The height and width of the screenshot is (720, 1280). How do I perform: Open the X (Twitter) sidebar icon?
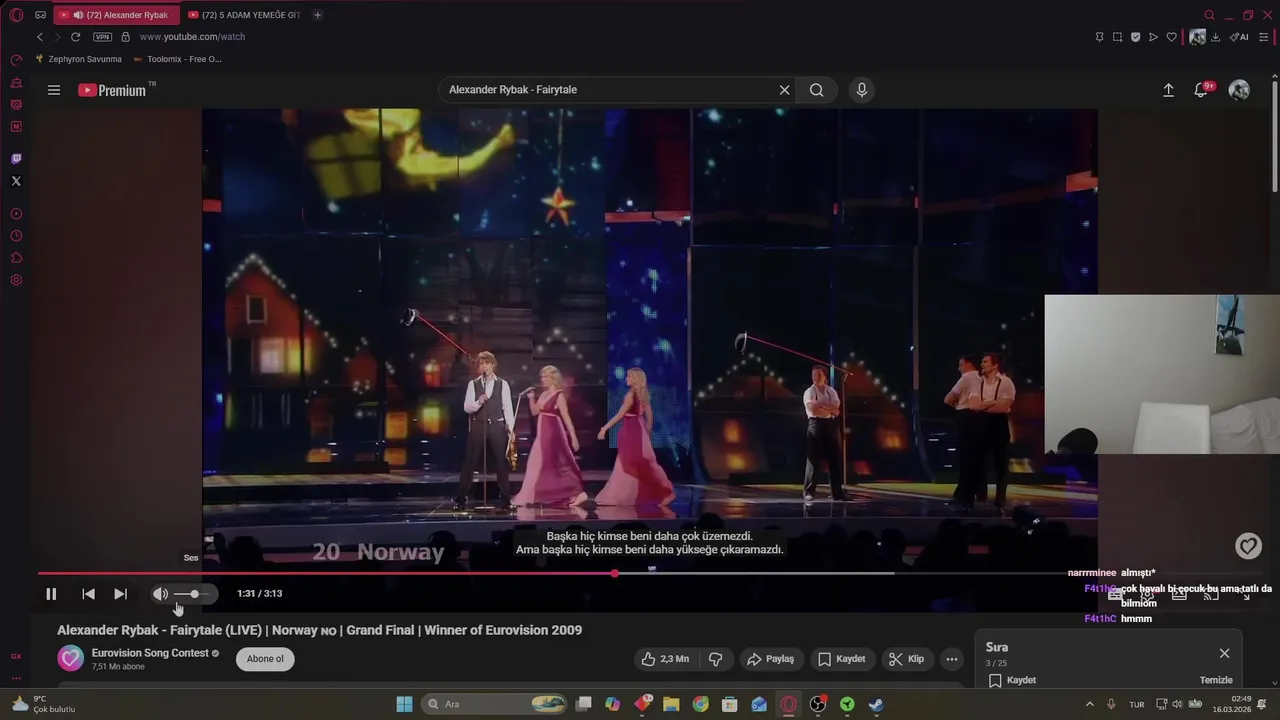tap(16, 181)
